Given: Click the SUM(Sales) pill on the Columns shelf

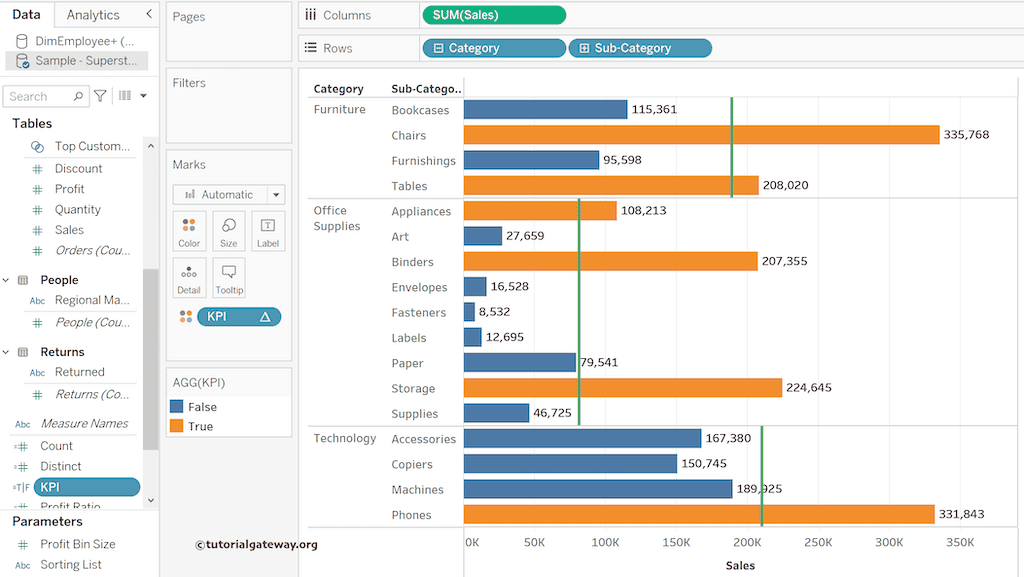Looking at the screenshot, I should tap(493, 15).
